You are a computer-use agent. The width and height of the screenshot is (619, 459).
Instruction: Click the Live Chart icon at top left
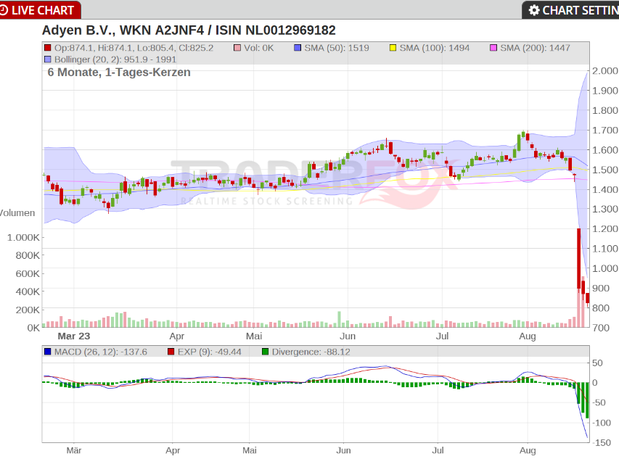coord(6,10)
